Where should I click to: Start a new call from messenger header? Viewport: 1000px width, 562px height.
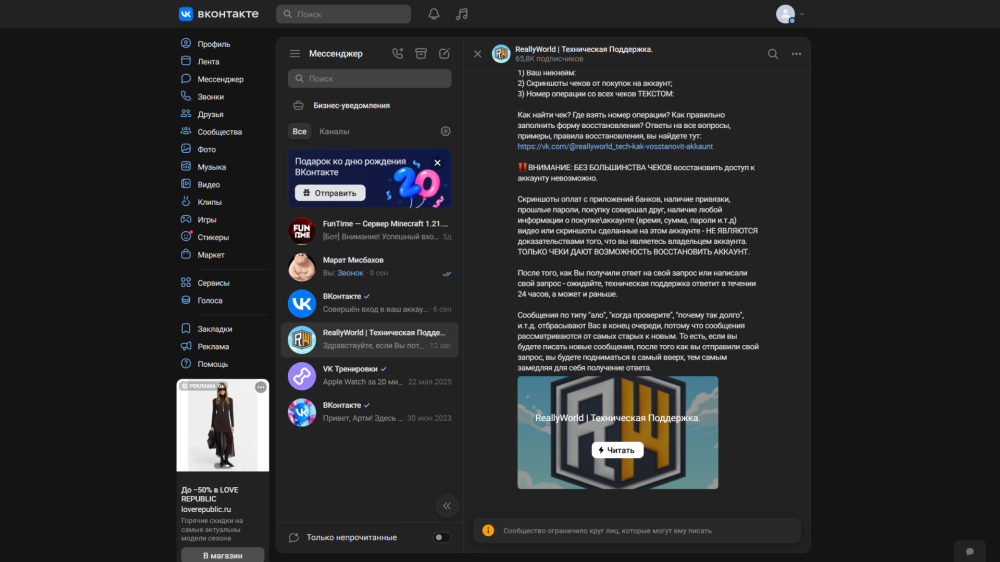pyautogui.click(x=397, y=54)
